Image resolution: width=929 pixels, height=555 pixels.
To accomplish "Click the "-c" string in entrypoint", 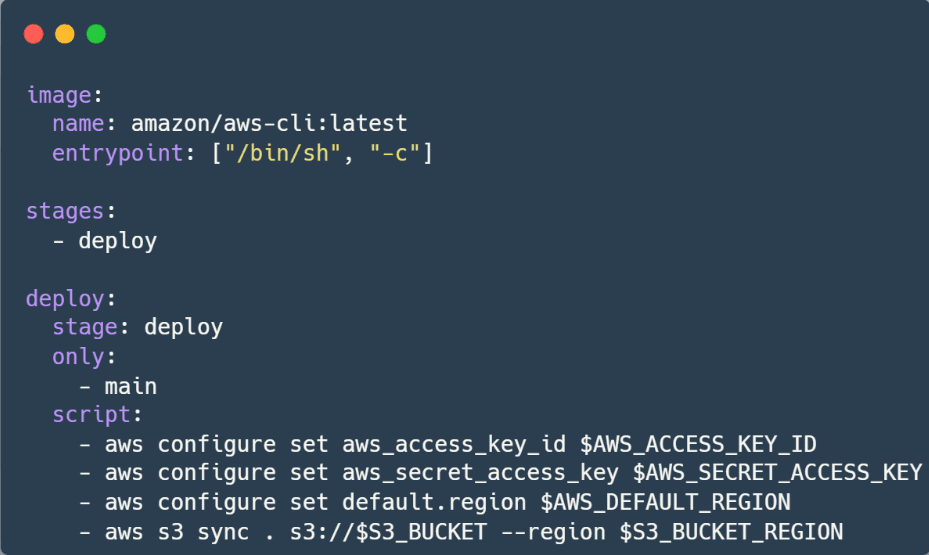I will click(x=395, y=153).
